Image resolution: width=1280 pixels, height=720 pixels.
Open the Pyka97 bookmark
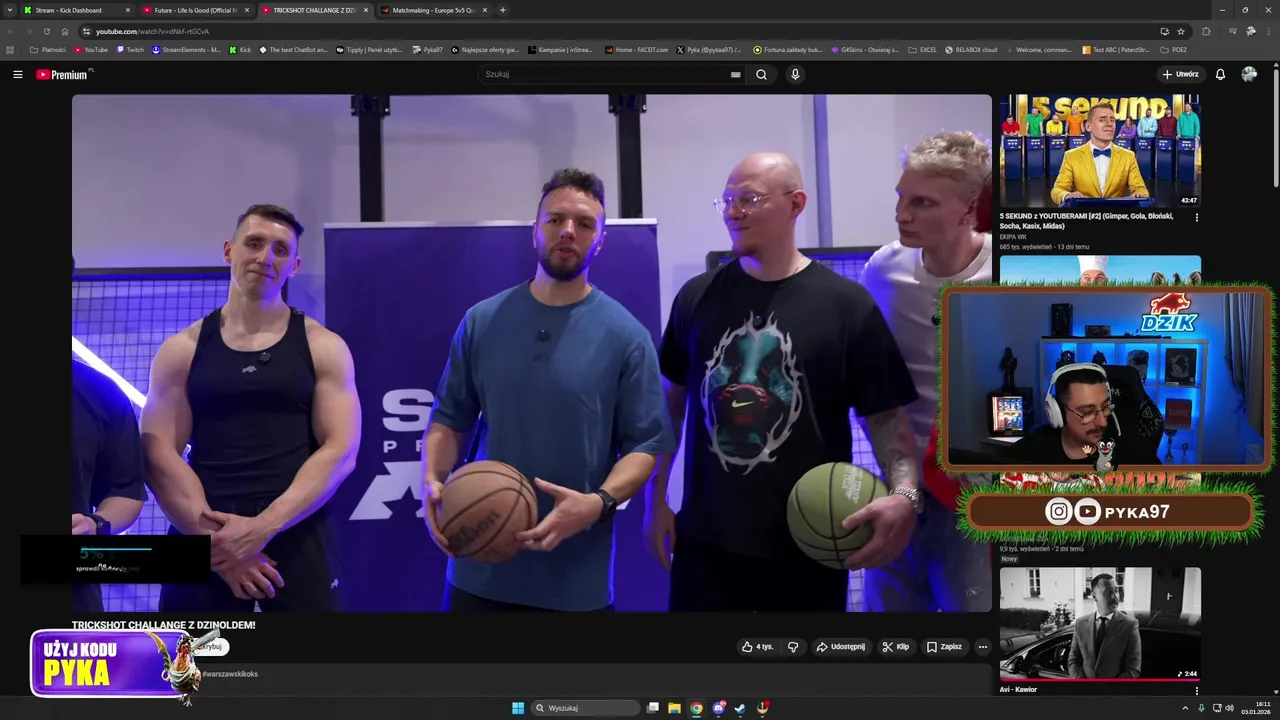(428, 49)
